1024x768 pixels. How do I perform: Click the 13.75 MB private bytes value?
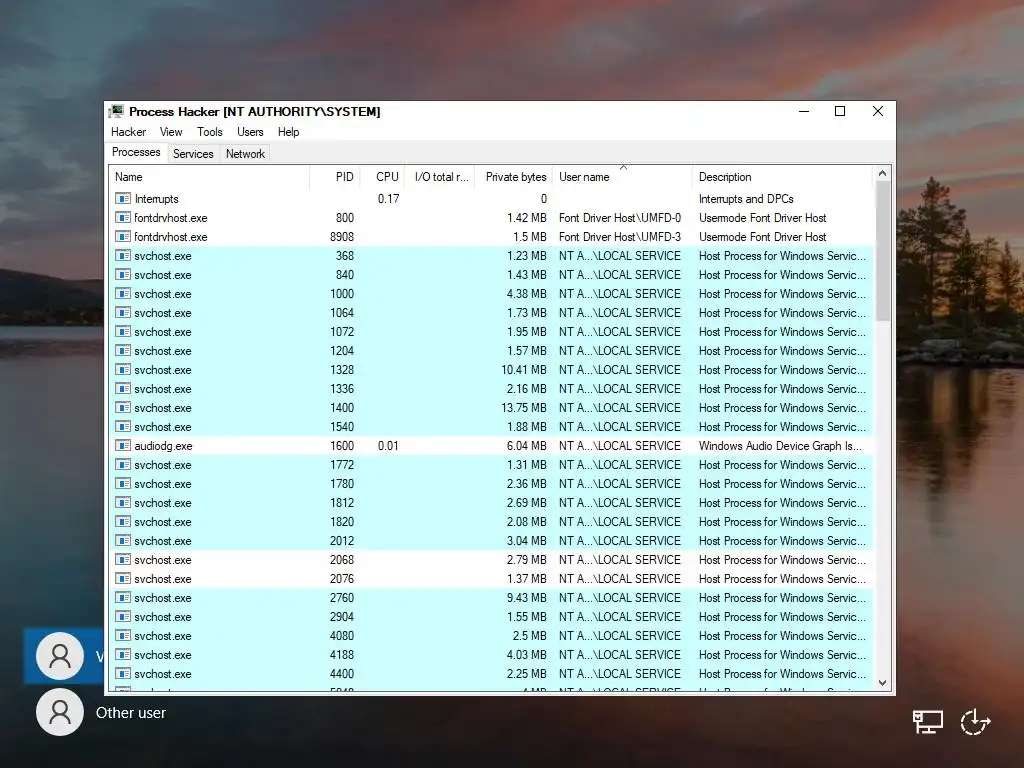coord(524,408)
